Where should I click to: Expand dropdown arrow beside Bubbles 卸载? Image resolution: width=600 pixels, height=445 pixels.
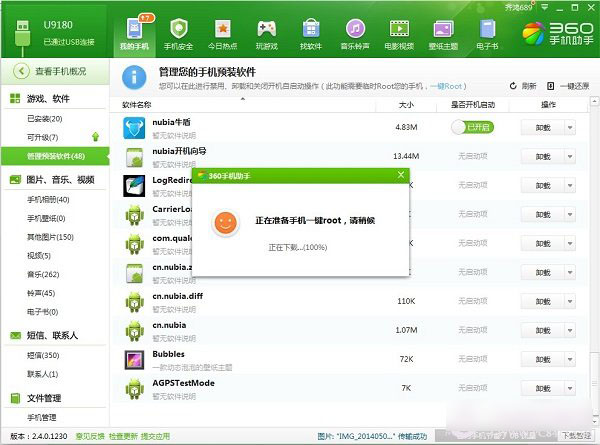tap(570, 359)
